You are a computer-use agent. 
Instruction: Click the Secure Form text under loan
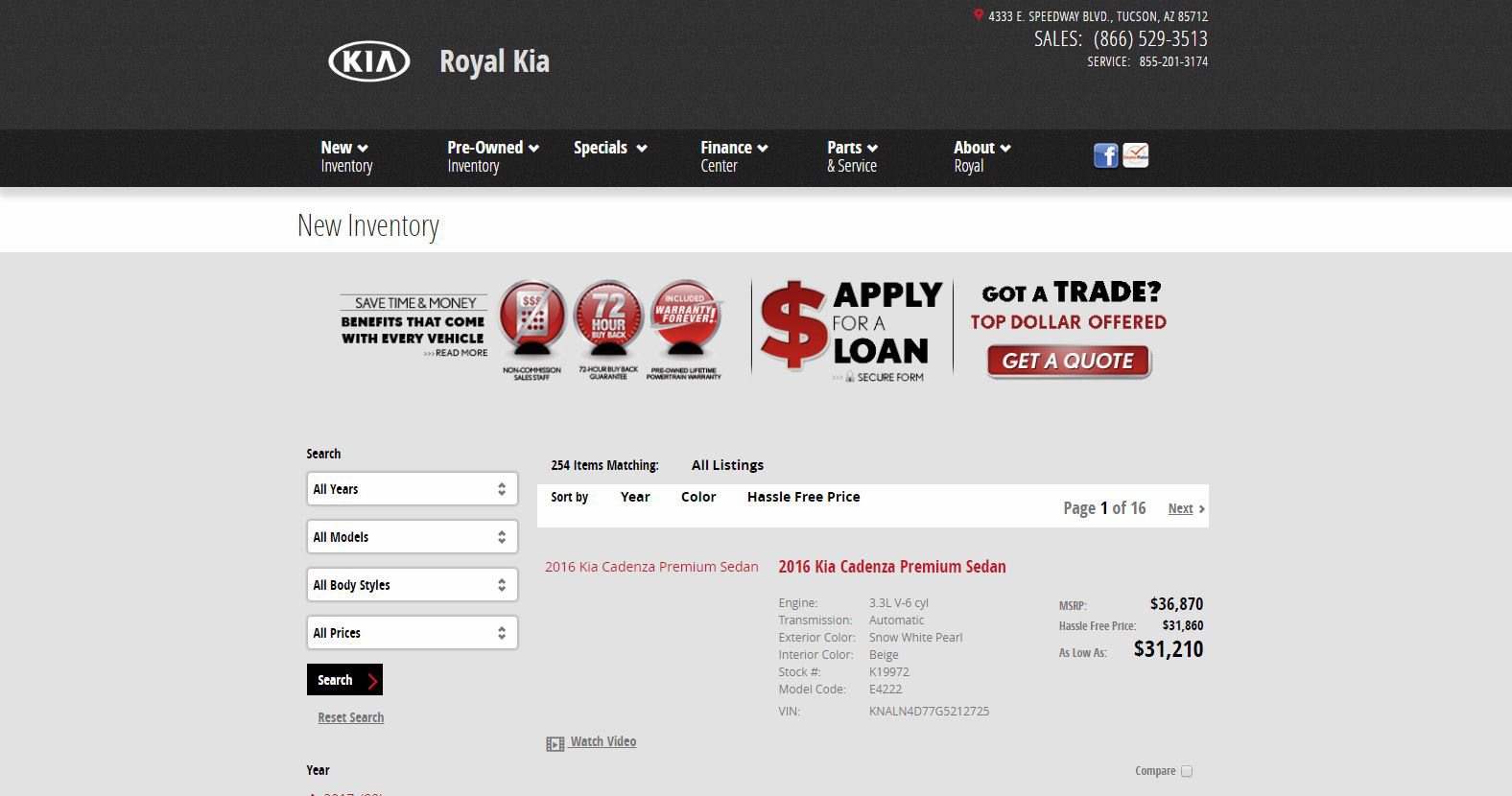[890, 378]
